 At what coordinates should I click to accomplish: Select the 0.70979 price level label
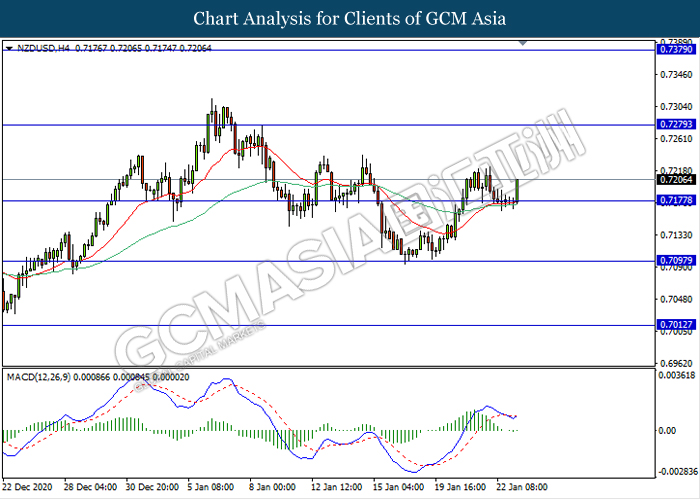point(676,260)
